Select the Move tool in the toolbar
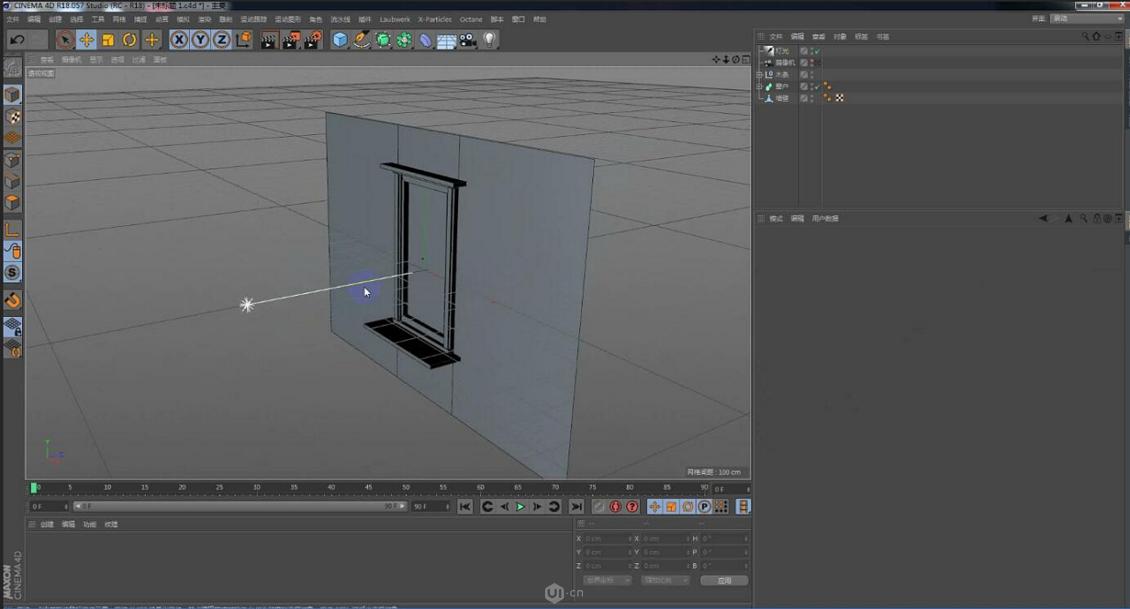The height and width of the screenshot is (609, 1130). (x=88, y=40)
